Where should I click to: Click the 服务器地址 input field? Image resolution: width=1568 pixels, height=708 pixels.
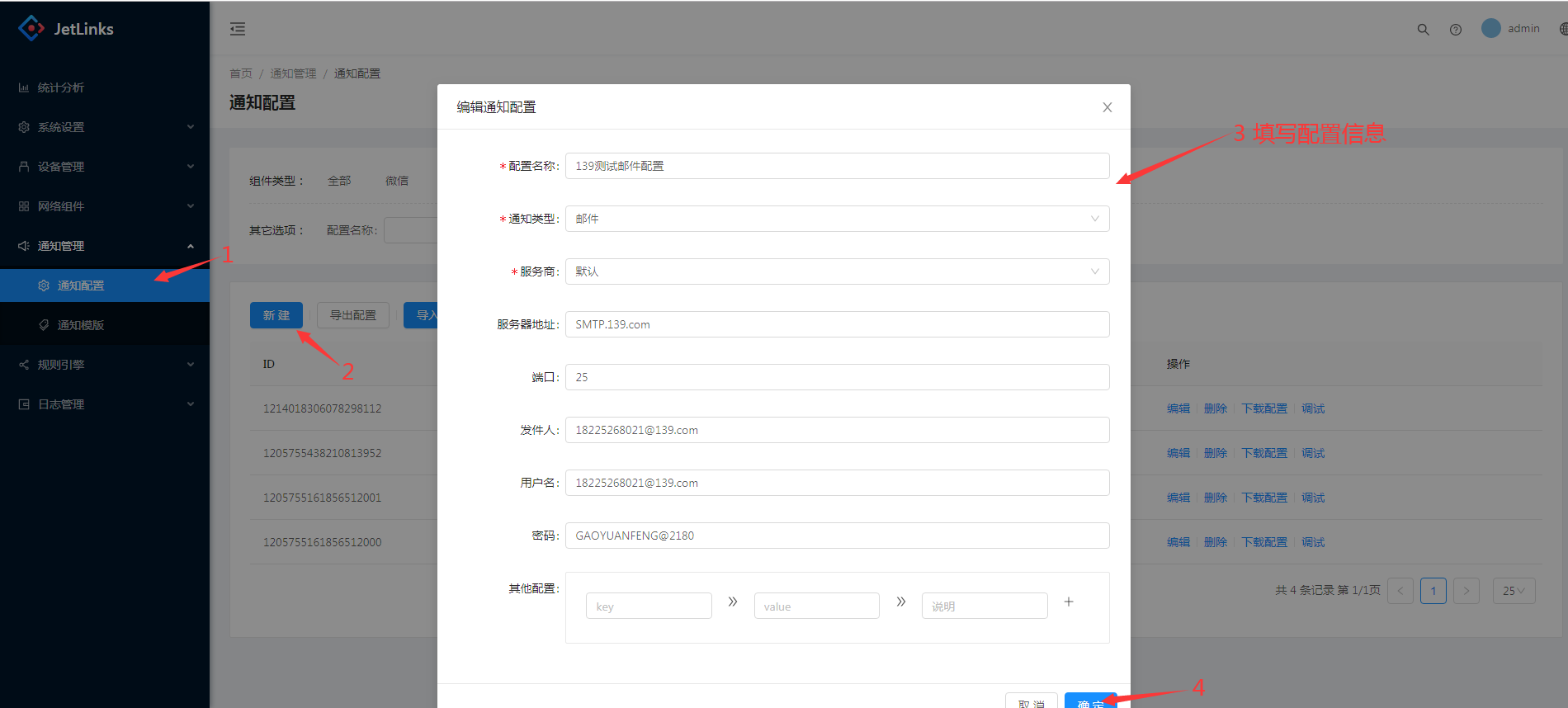click(837, 324)
